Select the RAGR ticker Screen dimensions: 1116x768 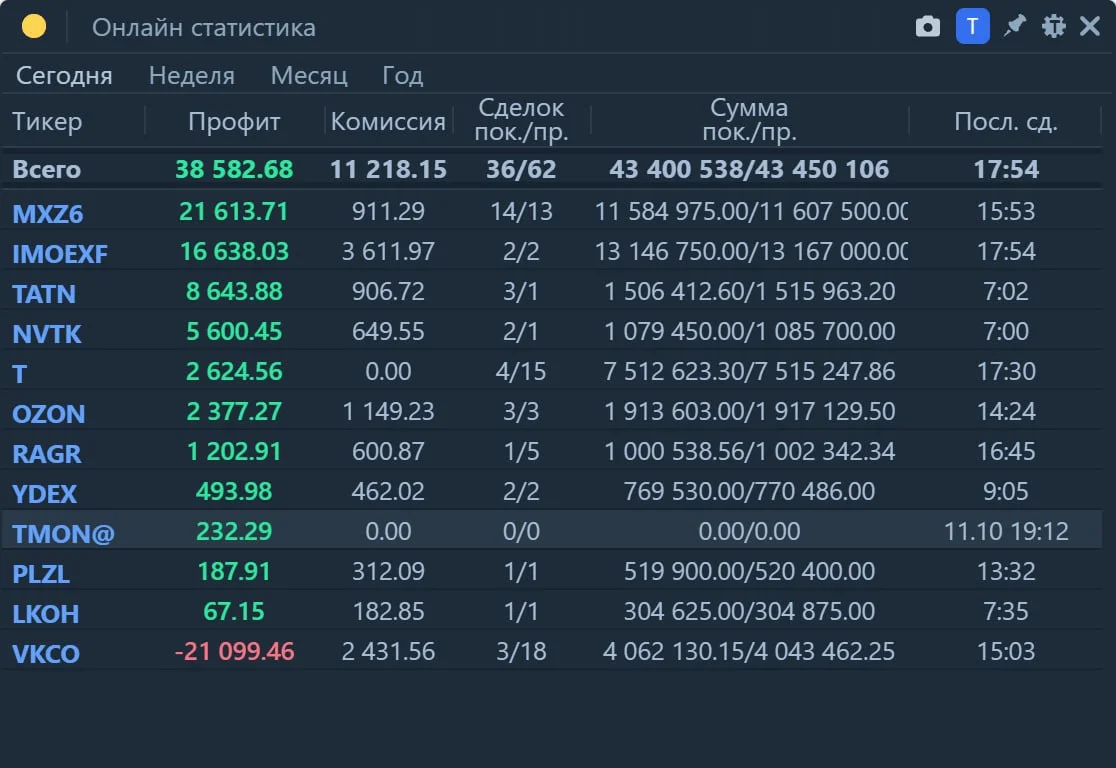tap(47, 453)
